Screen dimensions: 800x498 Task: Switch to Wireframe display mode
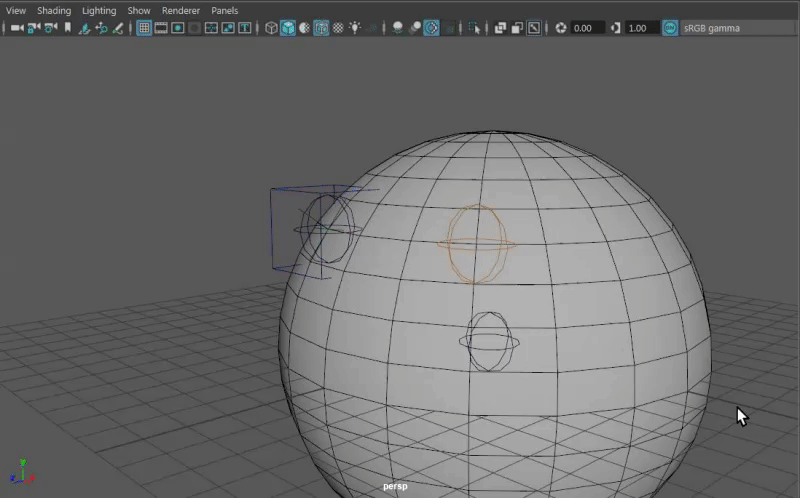pos(271,28)
